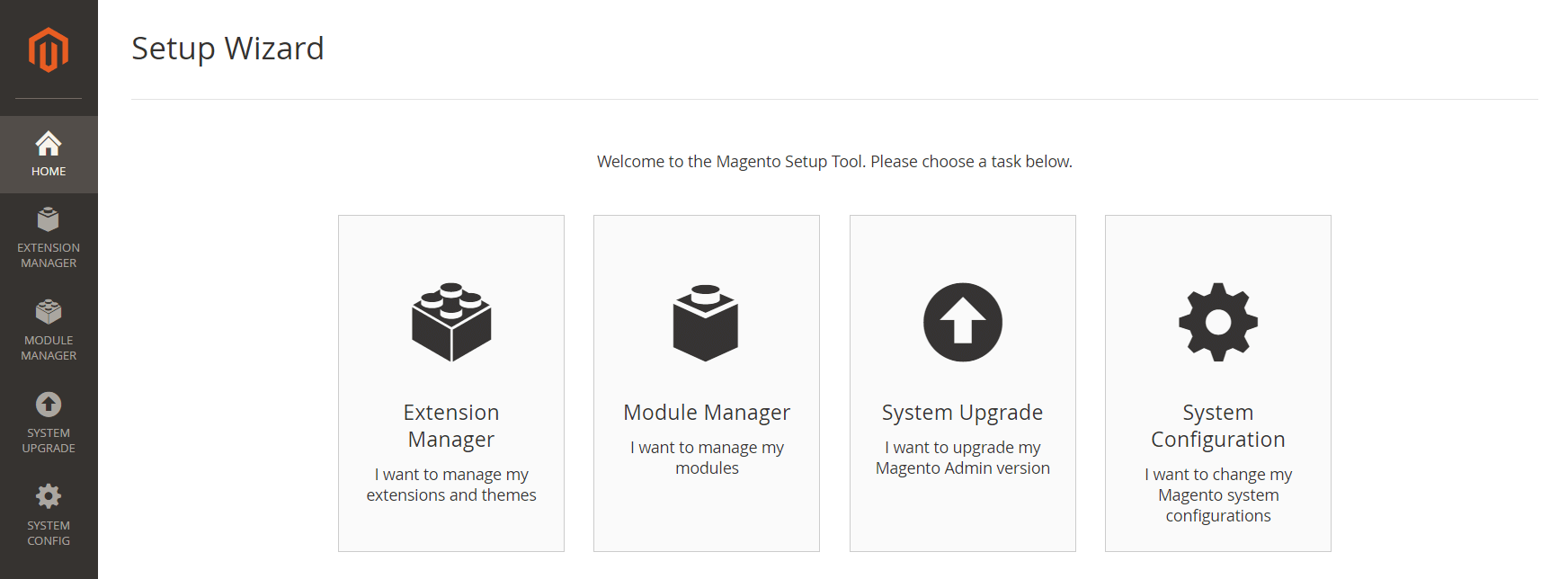Click the large System Configuration gear icon

[1217, 323]
